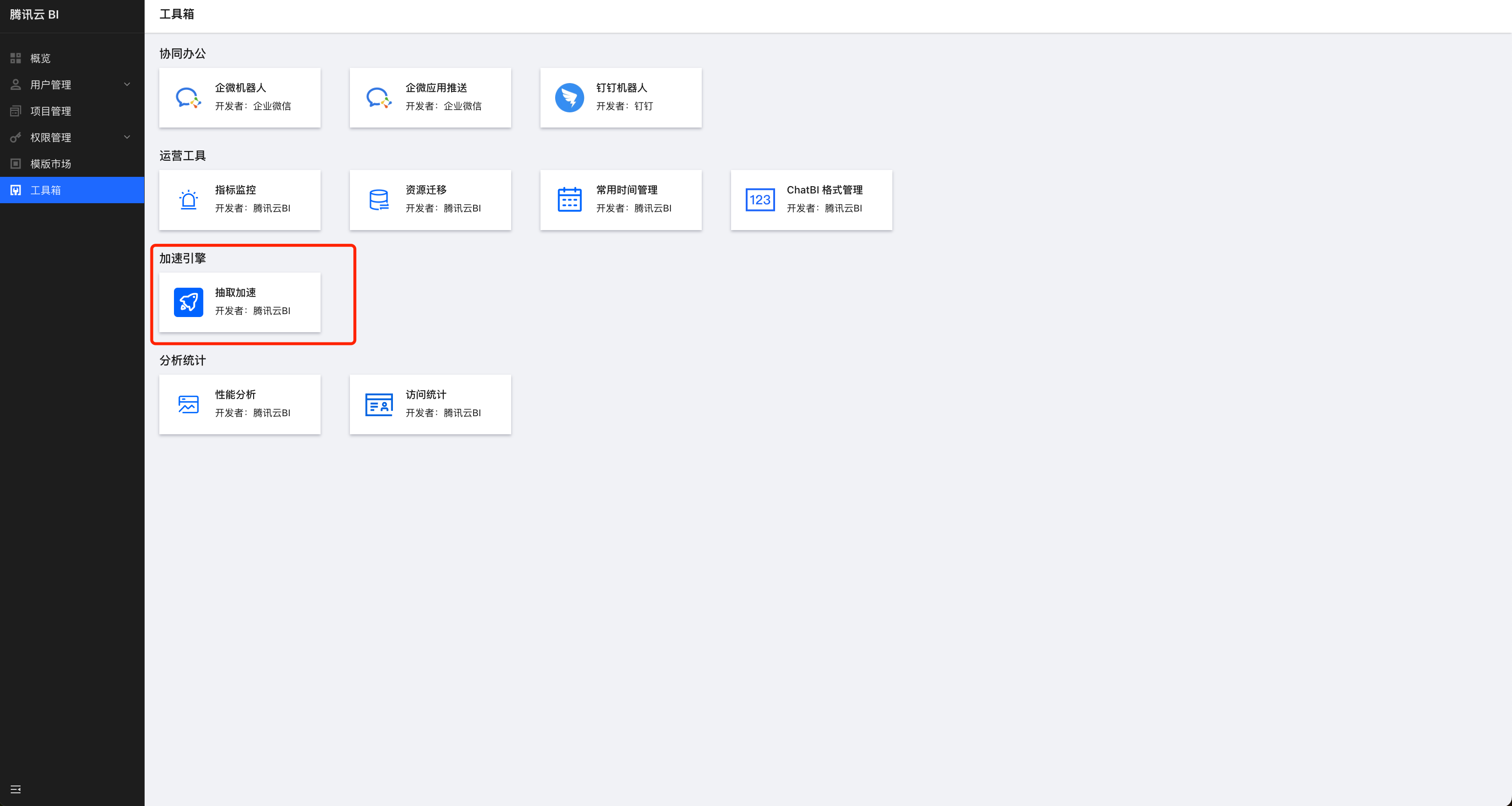This screenshot has height=806, width=1512.
Task: Click the 协同办公 section heading
Action: coord(183,53)
